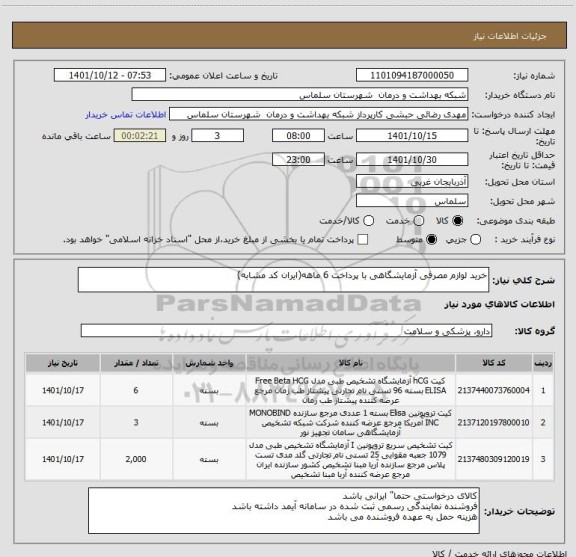Image resolution: width=576 pixels, height=557 pixels.
Task: Select the first row item code 2137440073760004
Action: tap(494, 390)
